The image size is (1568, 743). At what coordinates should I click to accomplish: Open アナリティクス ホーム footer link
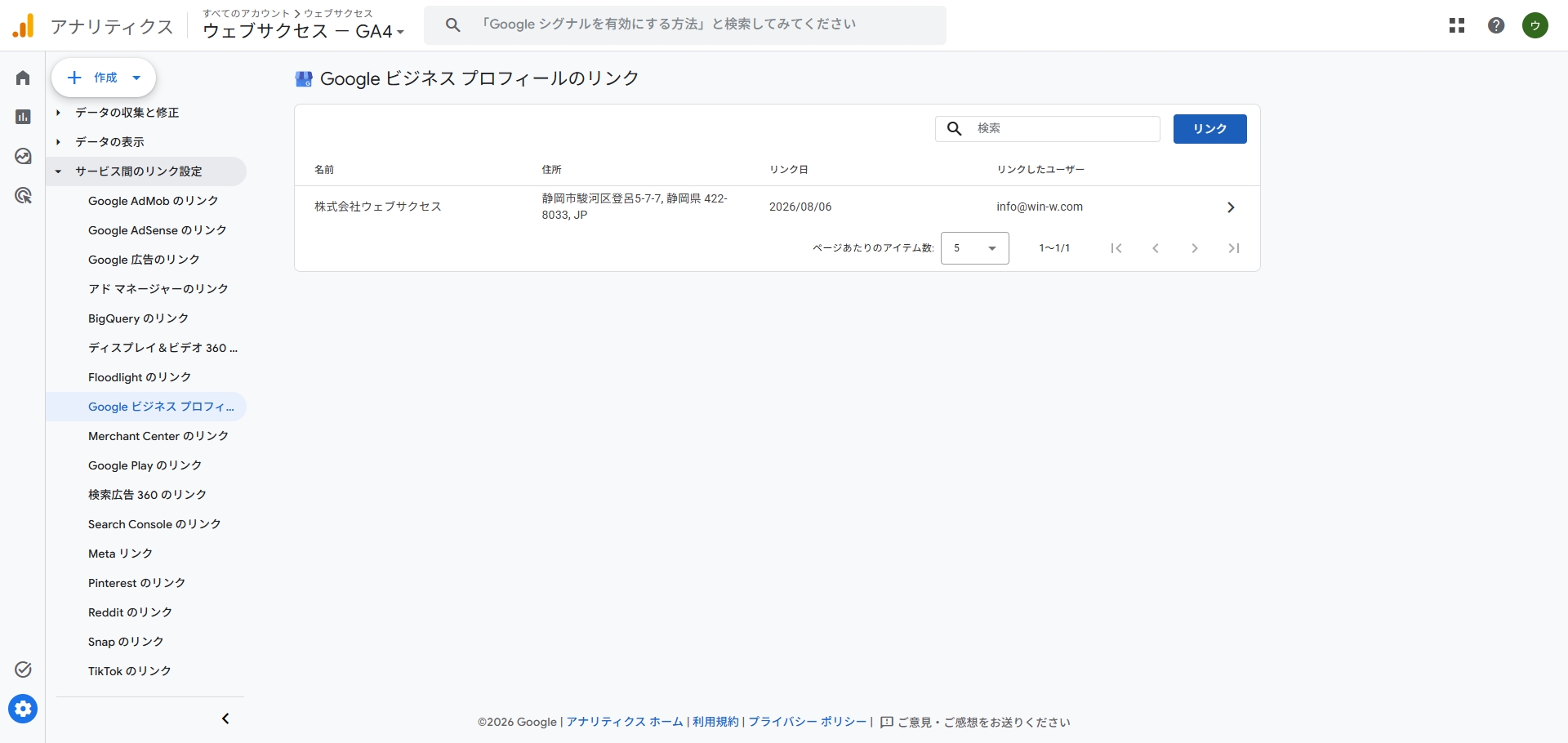625,723
